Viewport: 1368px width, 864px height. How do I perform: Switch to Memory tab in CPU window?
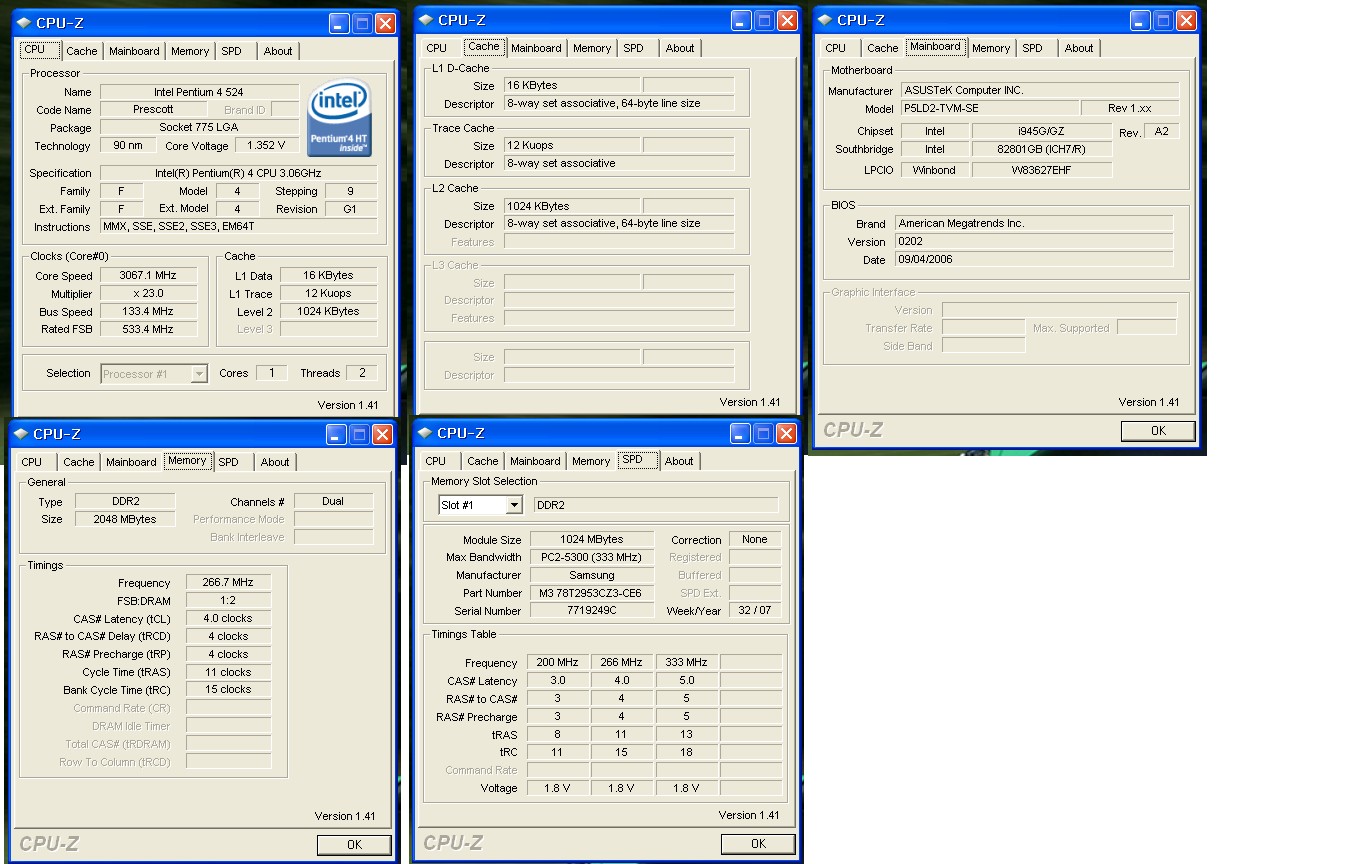[190, 51]
